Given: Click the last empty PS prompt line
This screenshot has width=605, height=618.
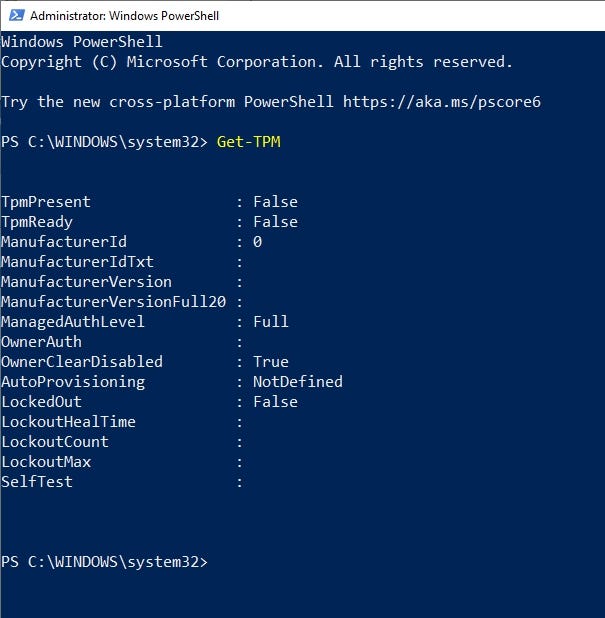Looking at the screenshot, I should 104,562.
